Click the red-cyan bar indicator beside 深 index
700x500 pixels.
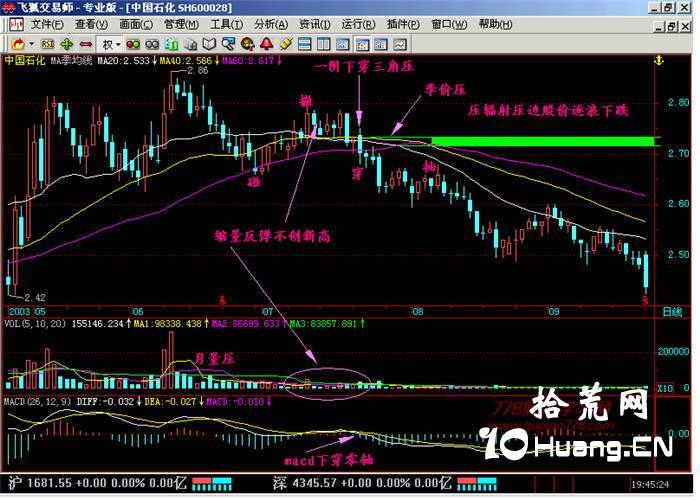click(x=476, y=483)
